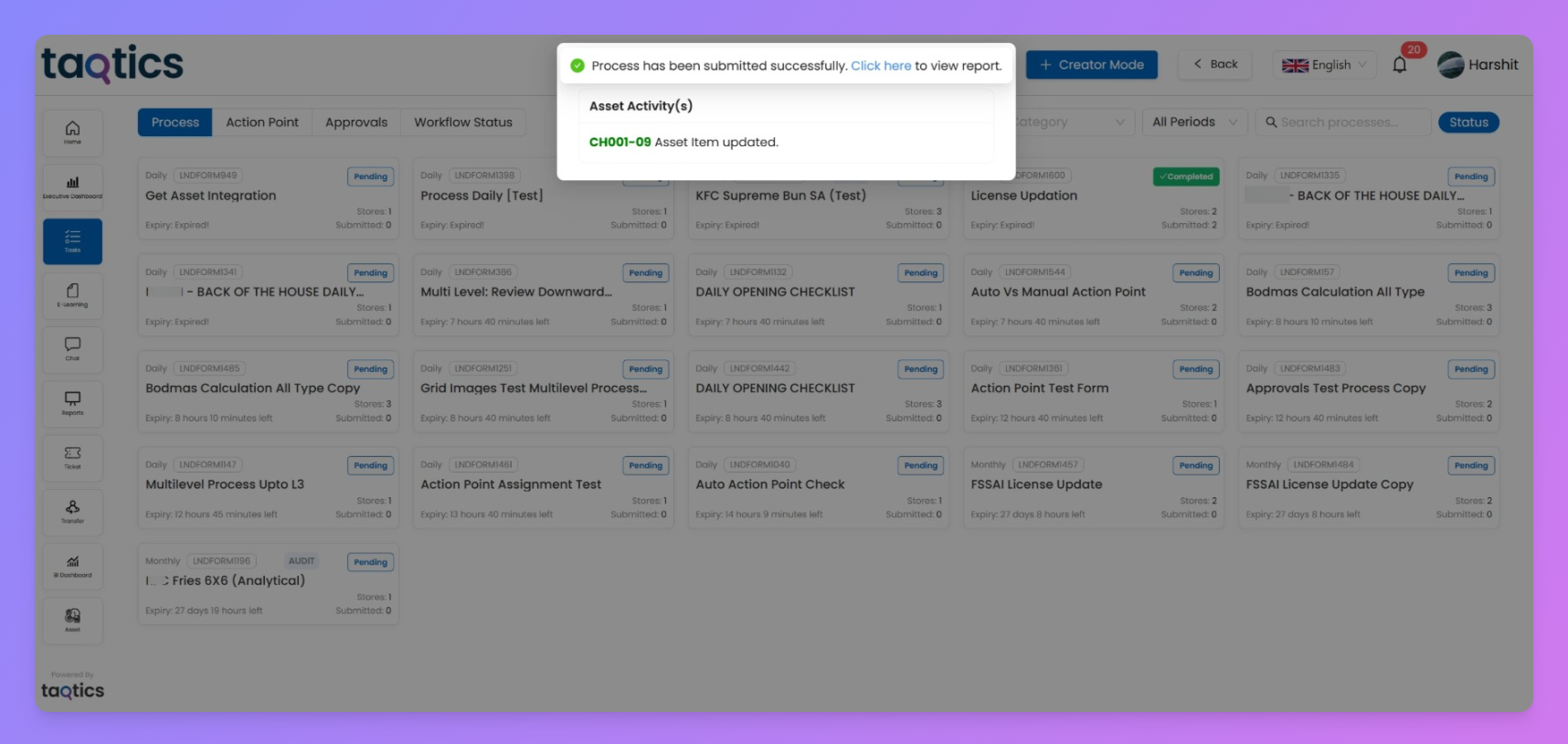Switch to the Process tab
This screenshot has width=1568, height=744.
tap(175, 122)
